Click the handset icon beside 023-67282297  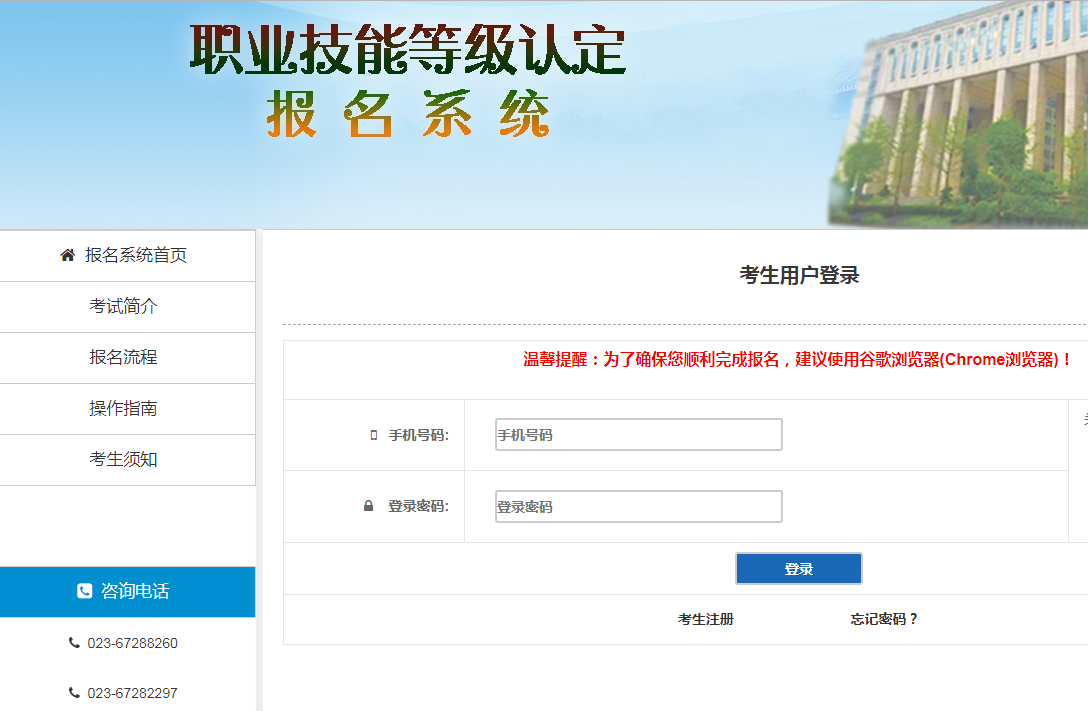[74, 693]
